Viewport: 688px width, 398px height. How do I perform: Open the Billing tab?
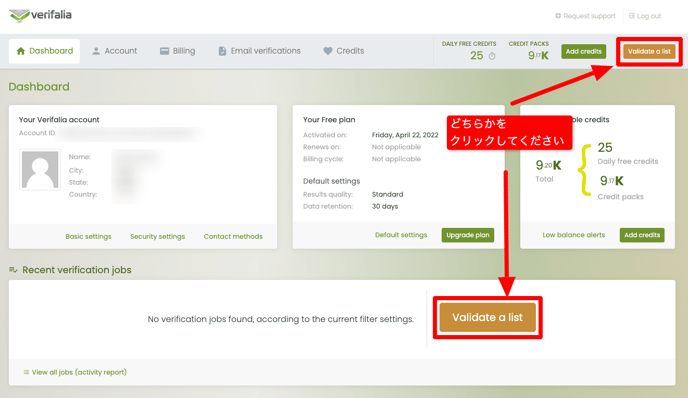pos(177,51)
